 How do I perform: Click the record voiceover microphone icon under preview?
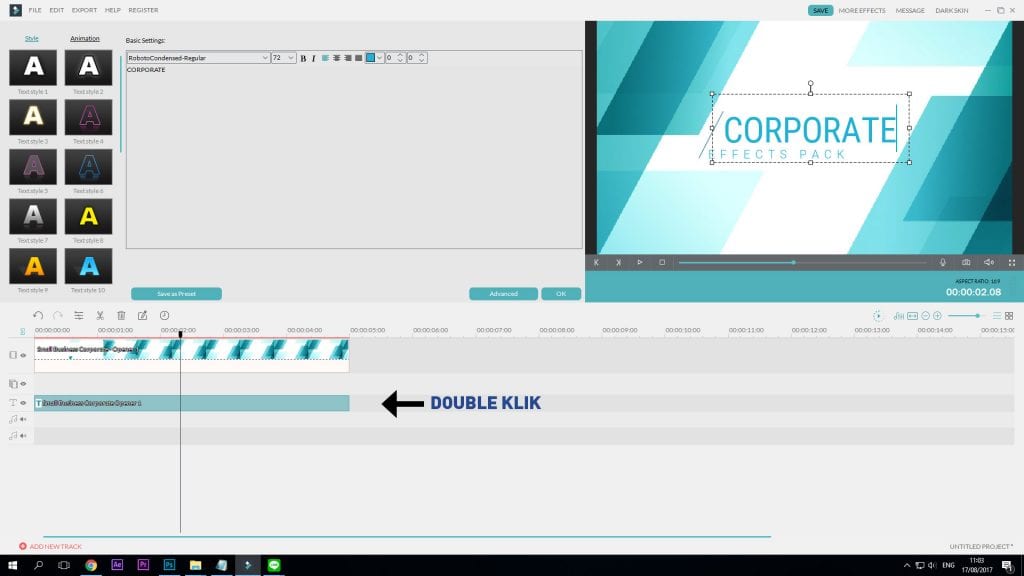[942, 262]
